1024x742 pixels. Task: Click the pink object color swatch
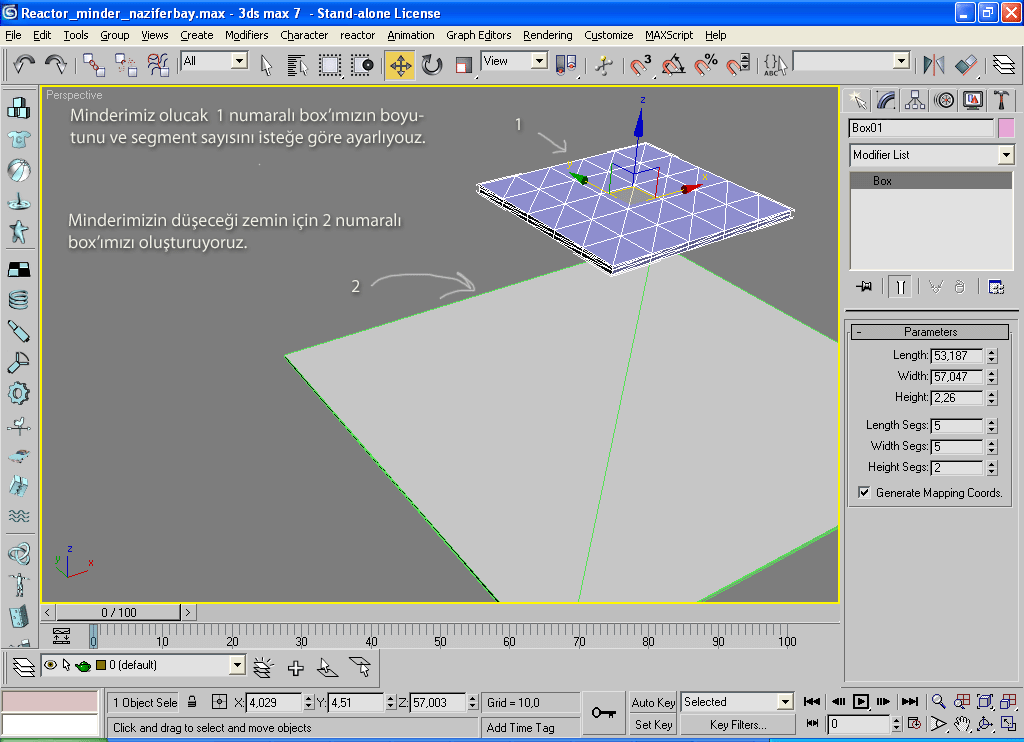(1005, 128)
